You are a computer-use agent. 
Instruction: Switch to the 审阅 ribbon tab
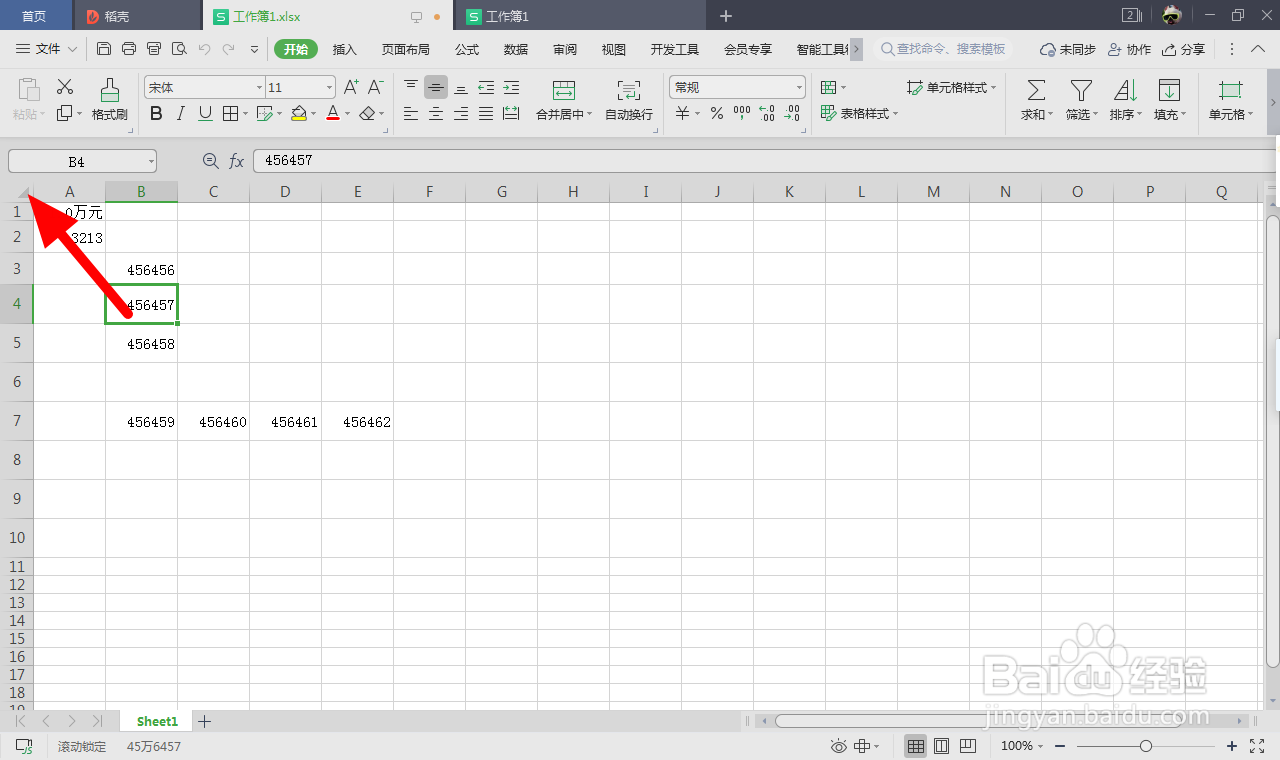(565, 49)
